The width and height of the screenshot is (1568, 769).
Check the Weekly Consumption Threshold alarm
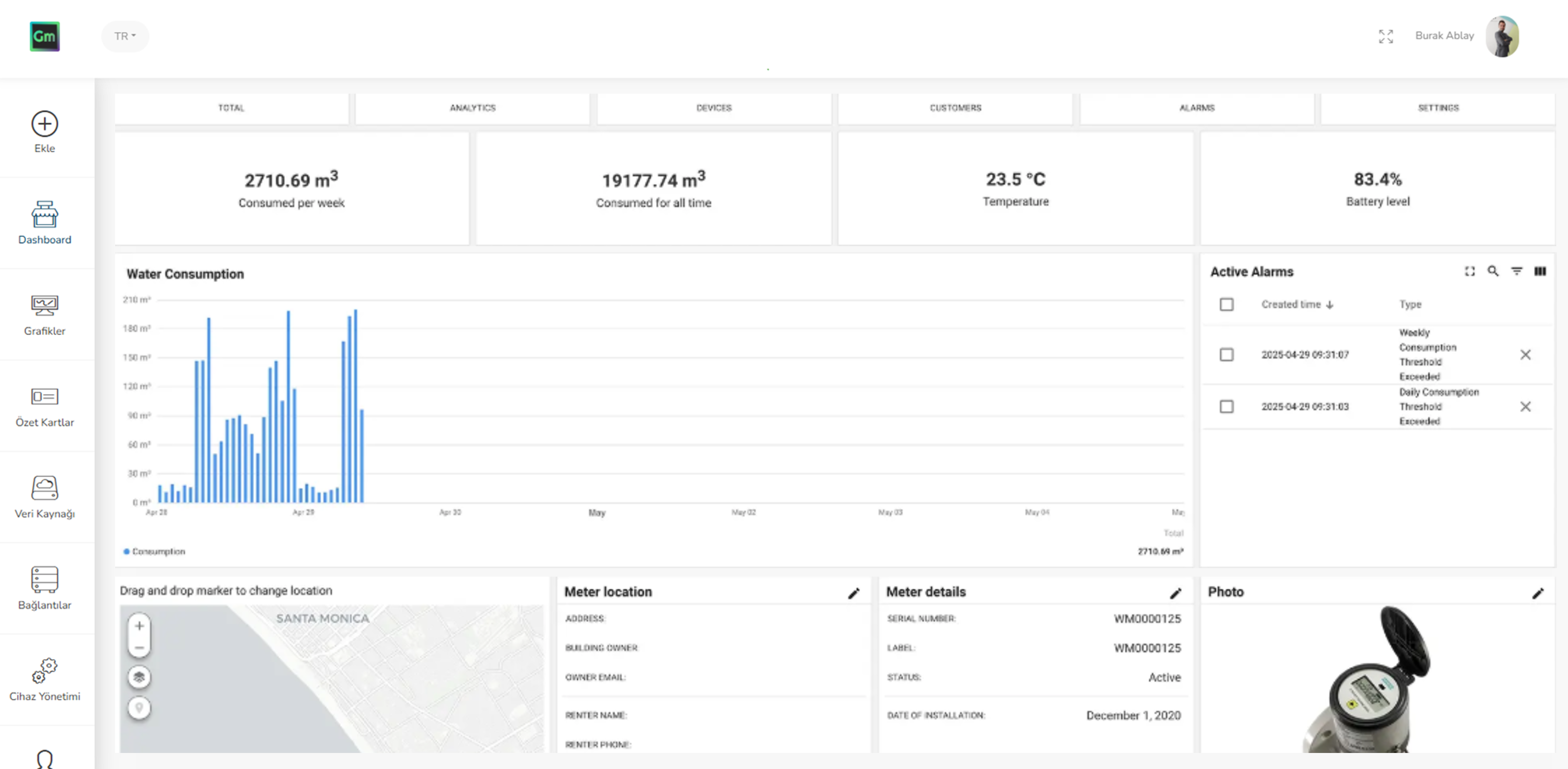1227,355
